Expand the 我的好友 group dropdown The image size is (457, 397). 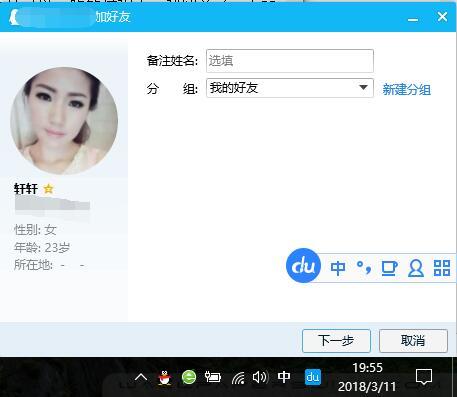pyautogui.click(x=290, y=88)
